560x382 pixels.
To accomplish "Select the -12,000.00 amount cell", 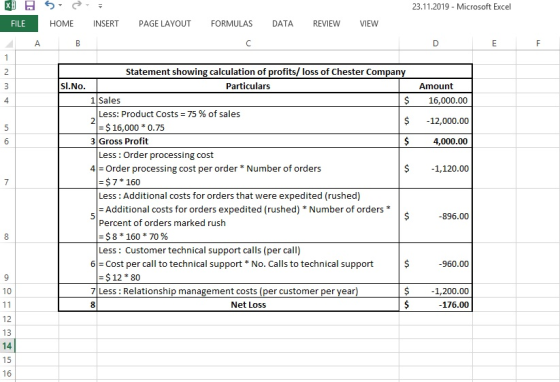I will tap(436, 120).
